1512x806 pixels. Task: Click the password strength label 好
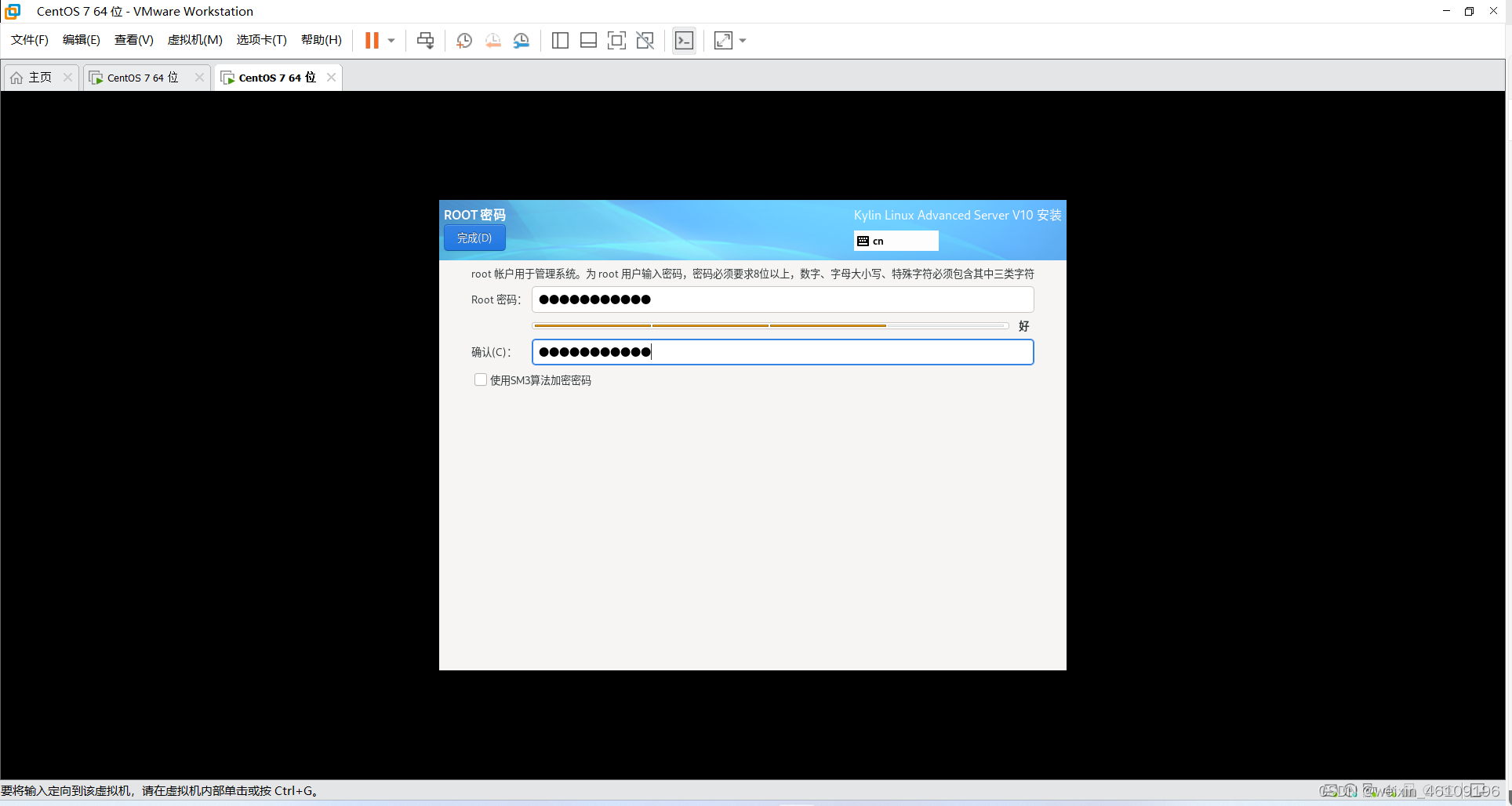pos(1023,326)
